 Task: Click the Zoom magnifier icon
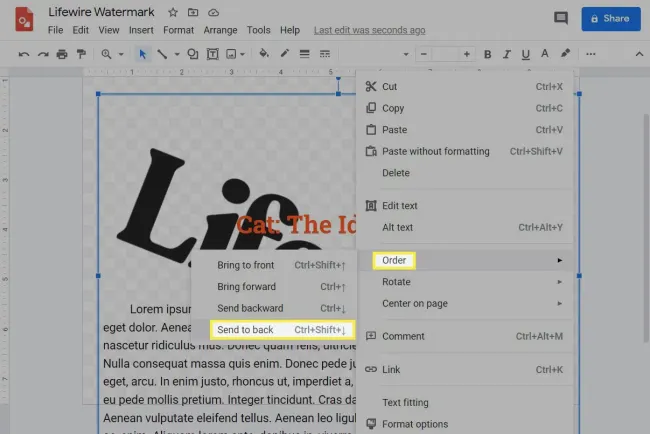[107, 54]
